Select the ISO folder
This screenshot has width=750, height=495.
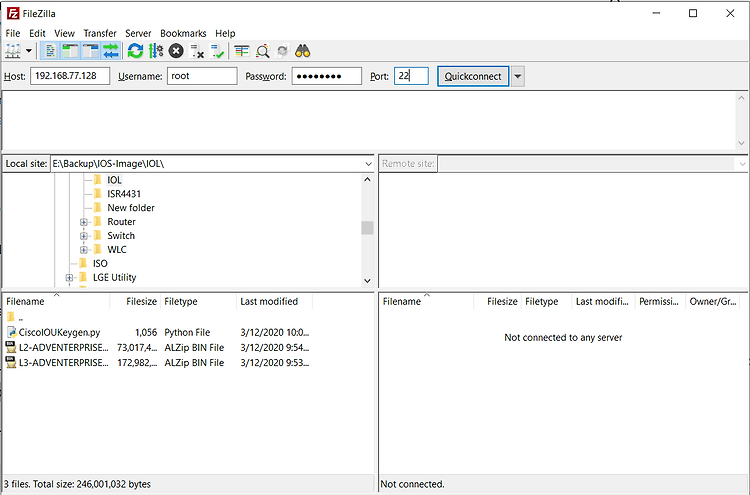[x=100, y=264]
